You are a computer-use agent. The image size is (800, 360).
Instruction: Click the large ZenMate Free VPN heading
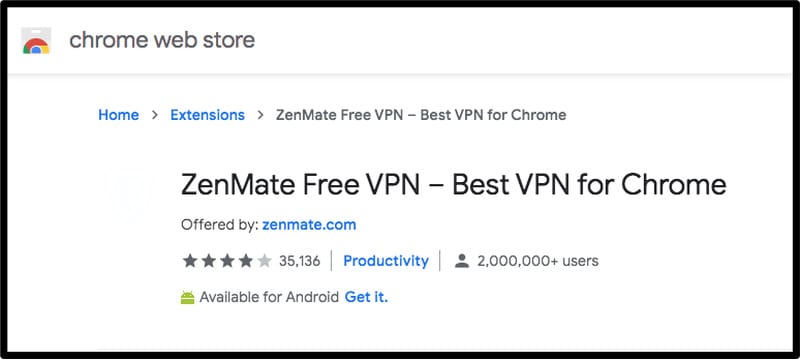454,185
